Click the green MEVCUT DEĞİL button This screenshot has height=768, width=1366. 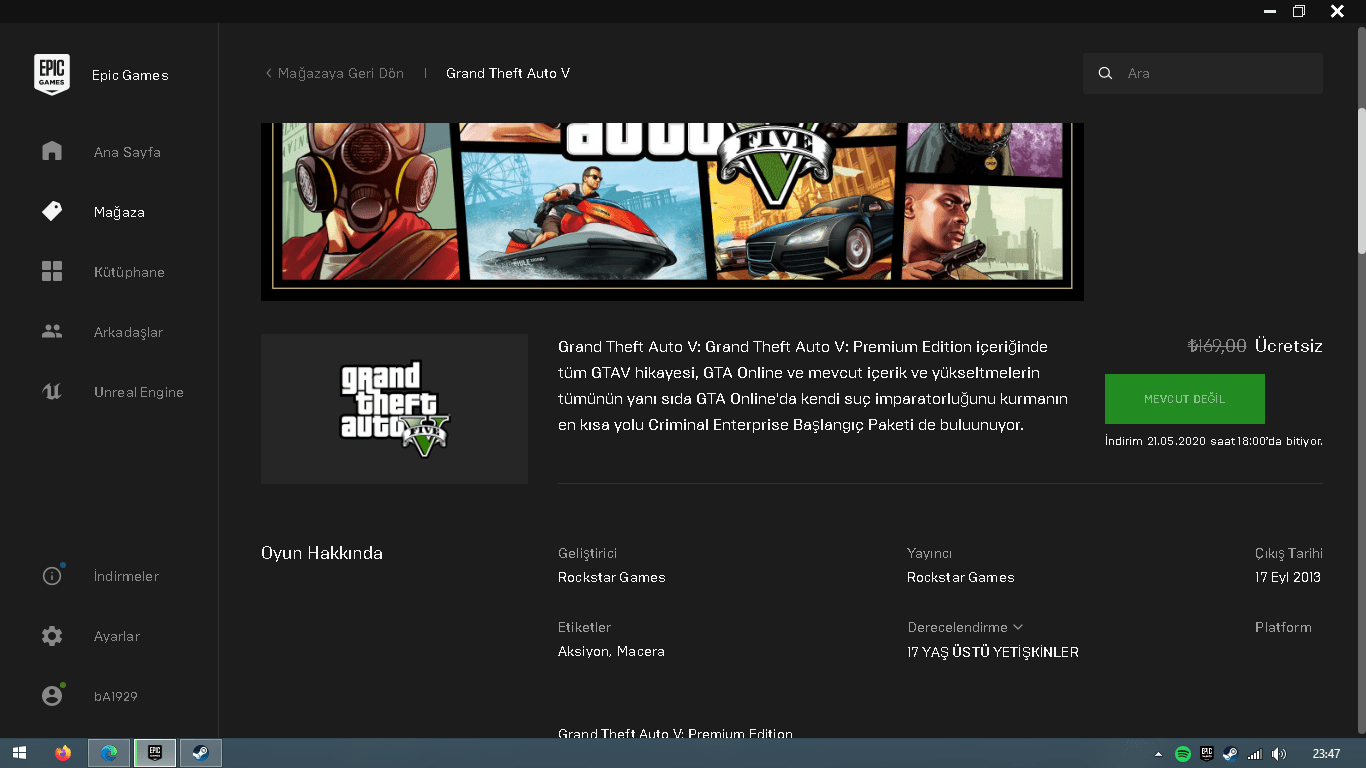[1184, 399]
